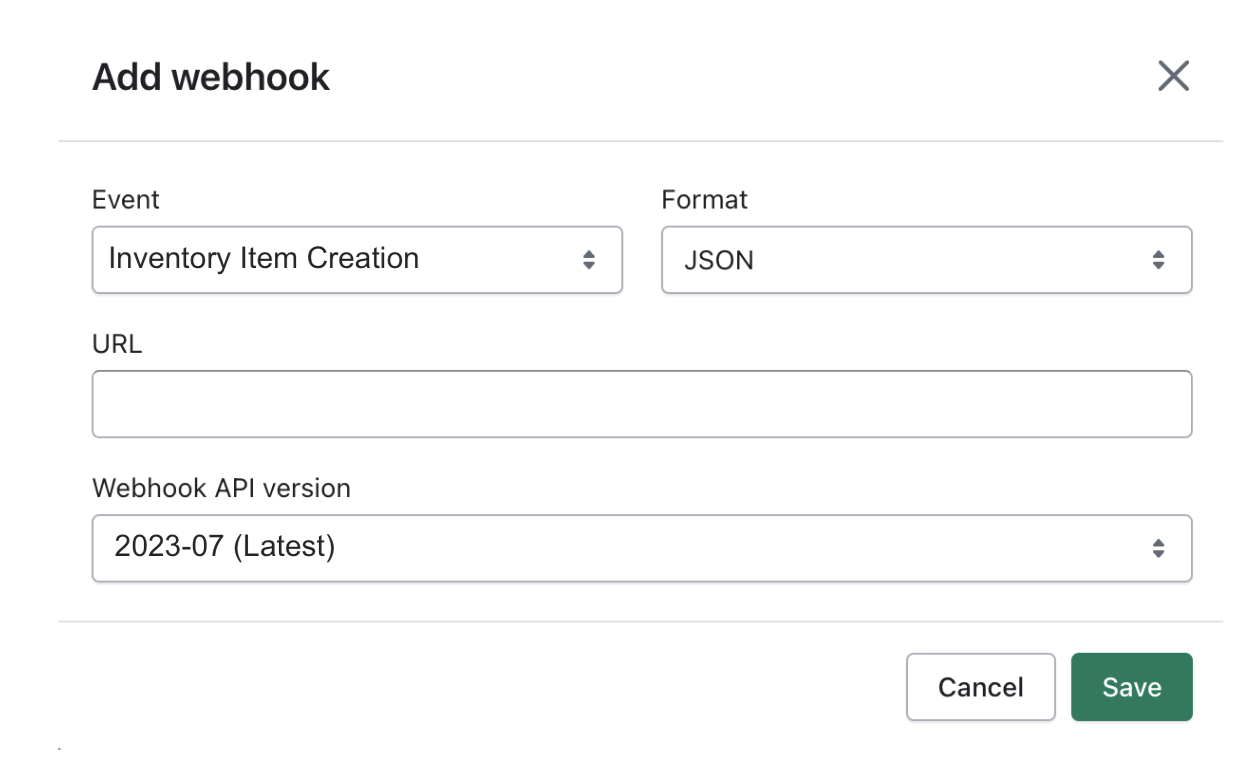
Task: Open the Webhook API version dropdown
Action: 641,548
